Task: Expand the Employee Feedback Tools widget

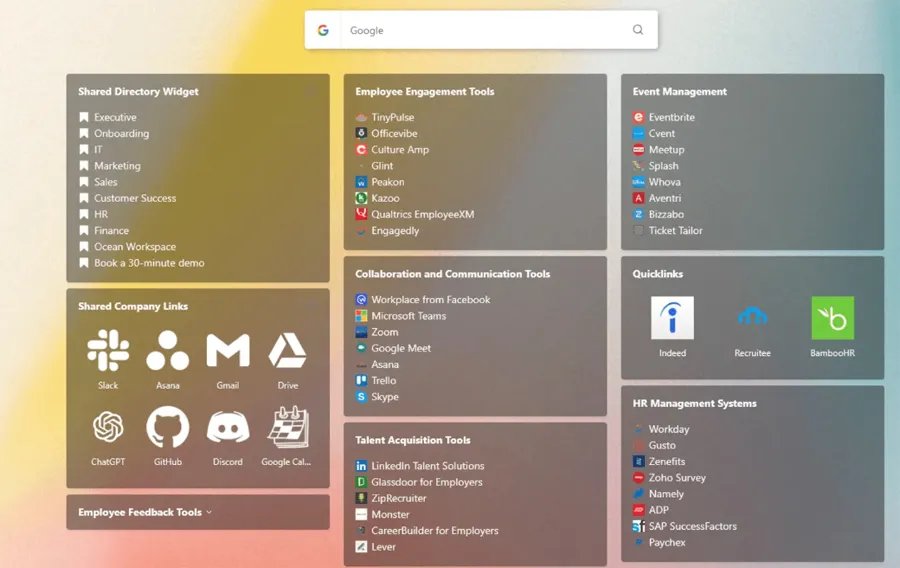Action: coord(145,512)
